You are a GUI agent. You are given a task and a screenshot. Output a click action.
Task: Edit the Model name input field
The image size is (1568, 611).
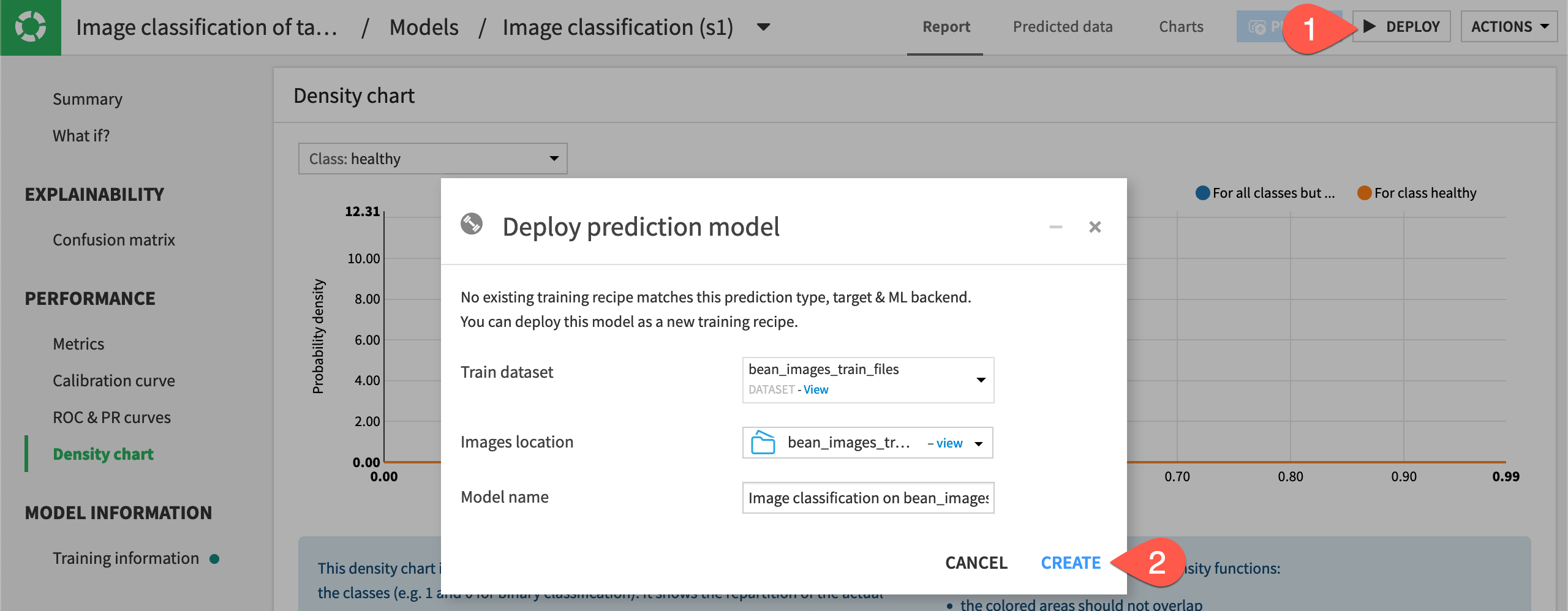[867, 497]
